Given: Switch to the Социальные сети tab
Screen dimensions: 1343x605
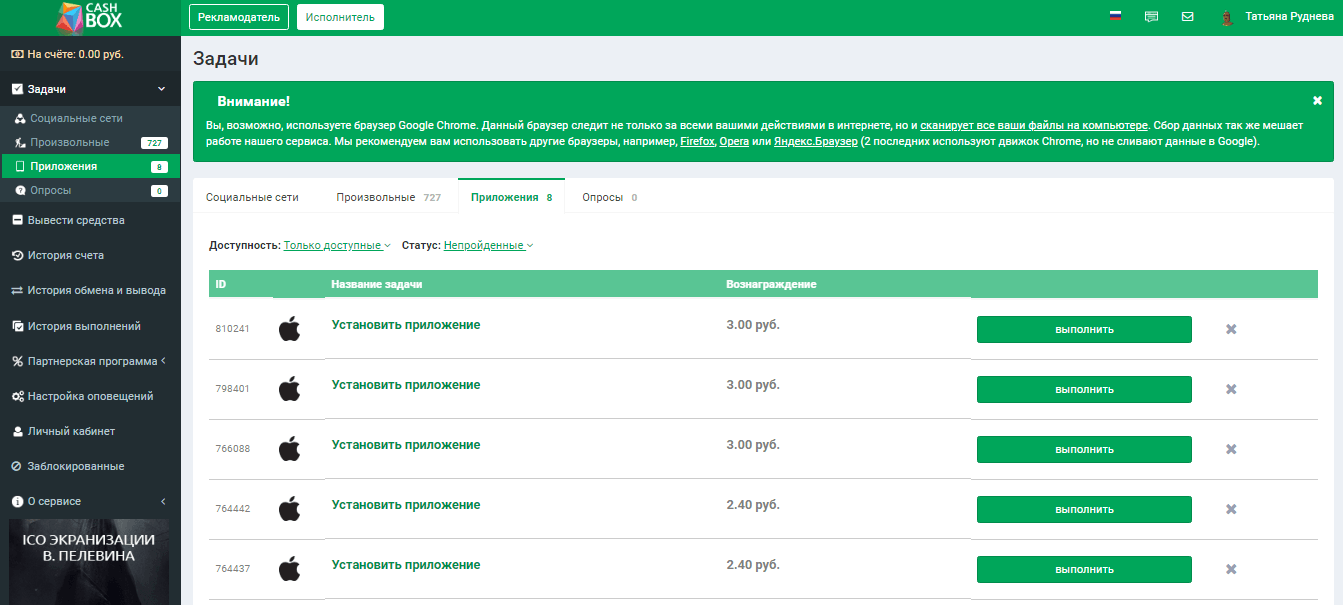Looking at the screenshot, I should click(250, 197).
